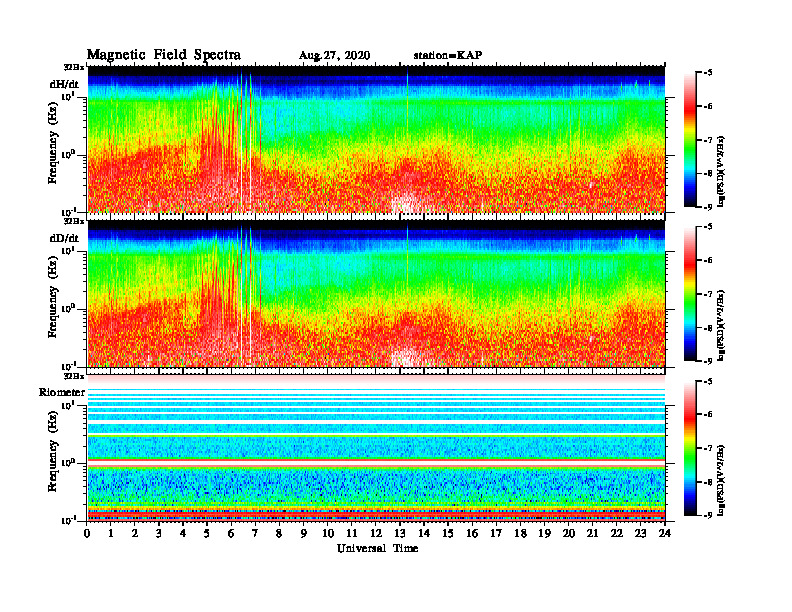The image size is (792, 612).
Task: Click the Riometer spectrogram plot area
Action: click(376, 447)
